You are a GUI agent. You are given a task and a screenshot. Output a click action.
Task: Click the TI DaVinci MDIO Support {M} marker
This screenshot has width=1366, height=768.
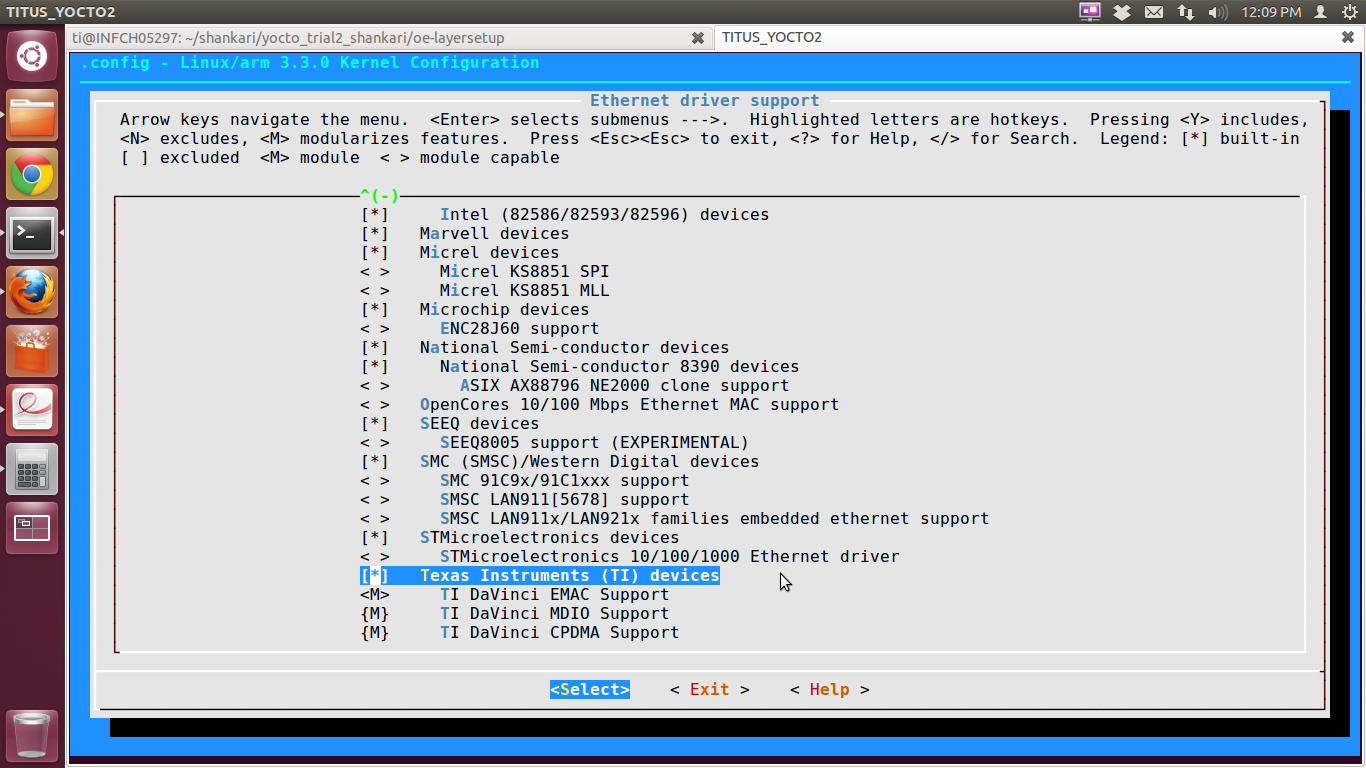tap(375, 613)
